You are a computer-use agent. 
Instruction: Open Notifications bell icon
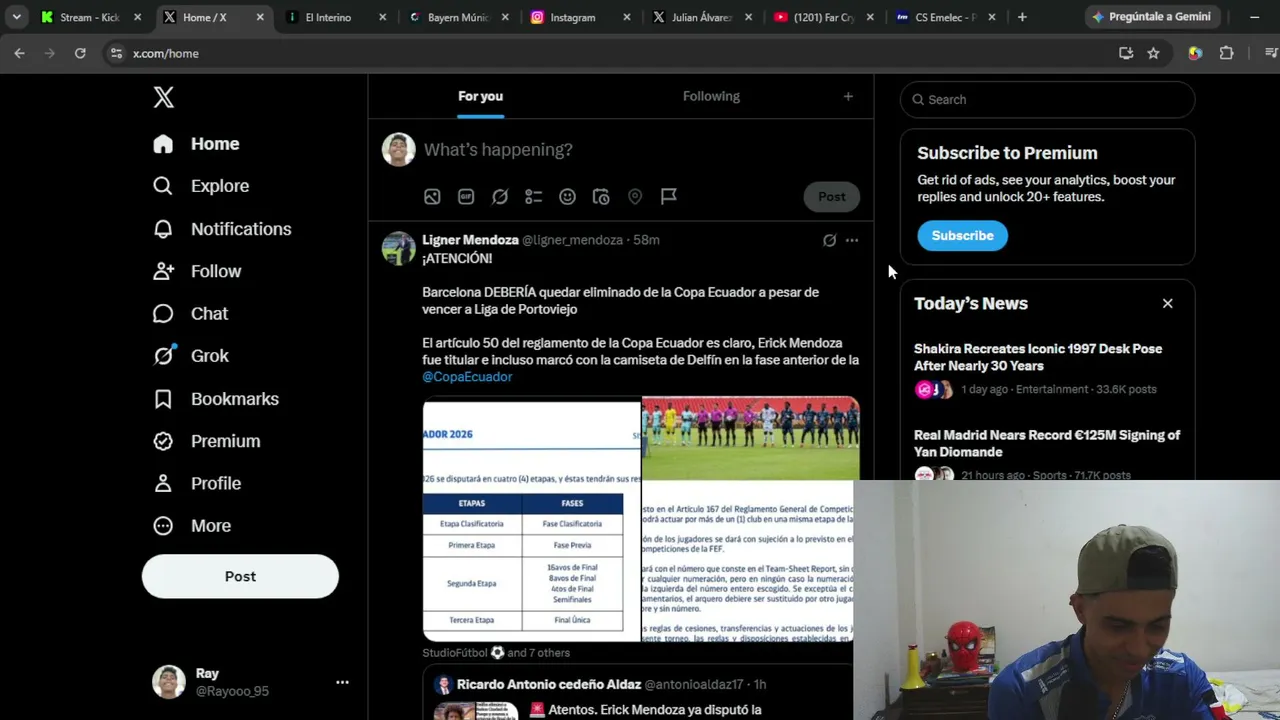[x=163, y=229]
